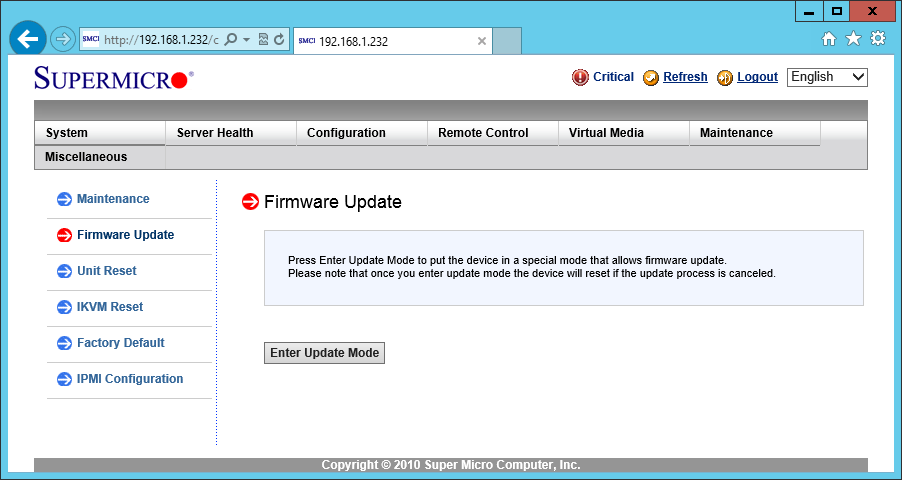
Task: Click the blue arrow icon beside Factory Default
Action: (64, 343)
